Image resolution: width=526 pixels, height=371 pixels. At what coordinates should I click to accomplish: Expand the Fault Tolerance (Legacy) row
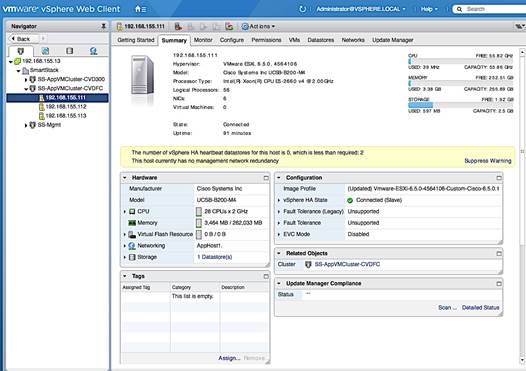pos(279,212)
